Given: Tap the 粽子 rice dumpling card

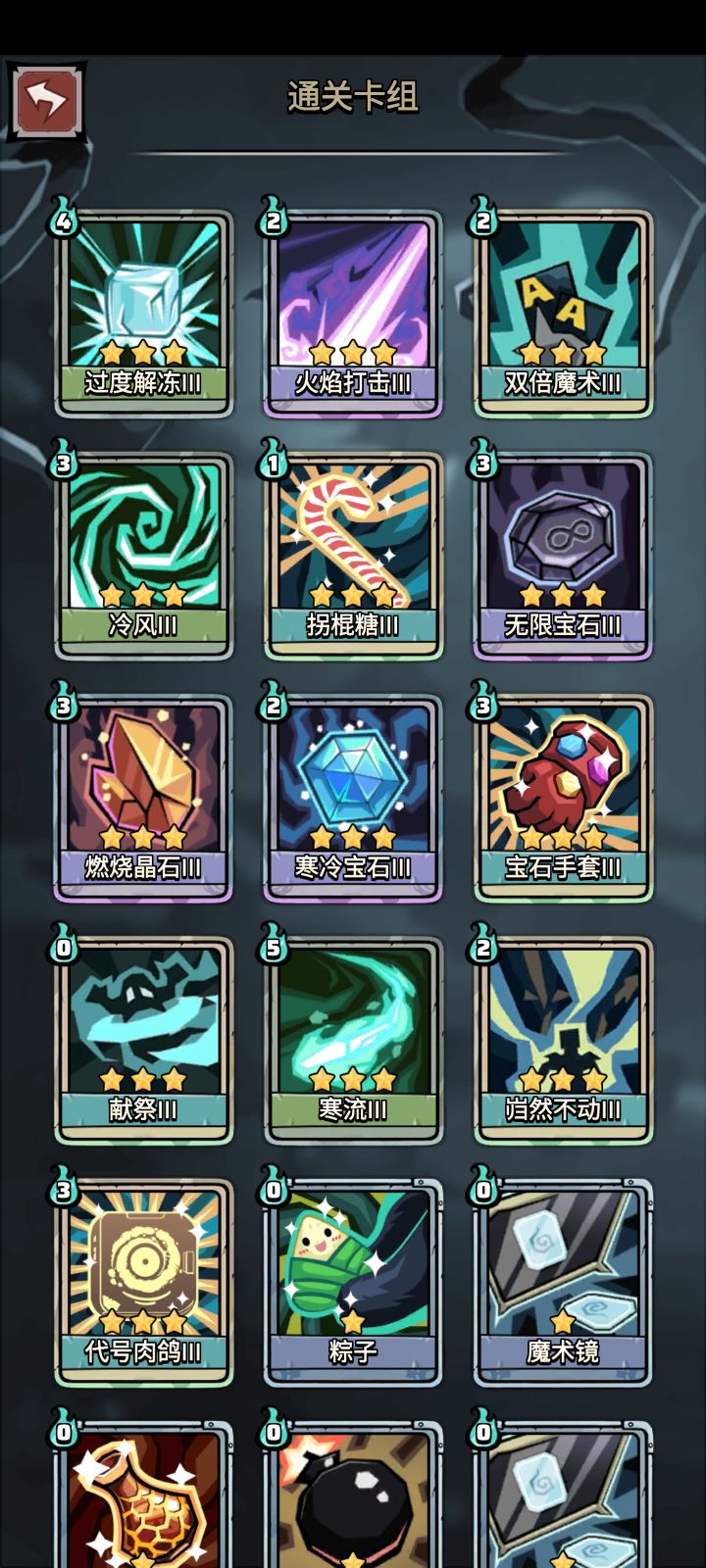Looking at the screenshot, I should click(353, 1282).
